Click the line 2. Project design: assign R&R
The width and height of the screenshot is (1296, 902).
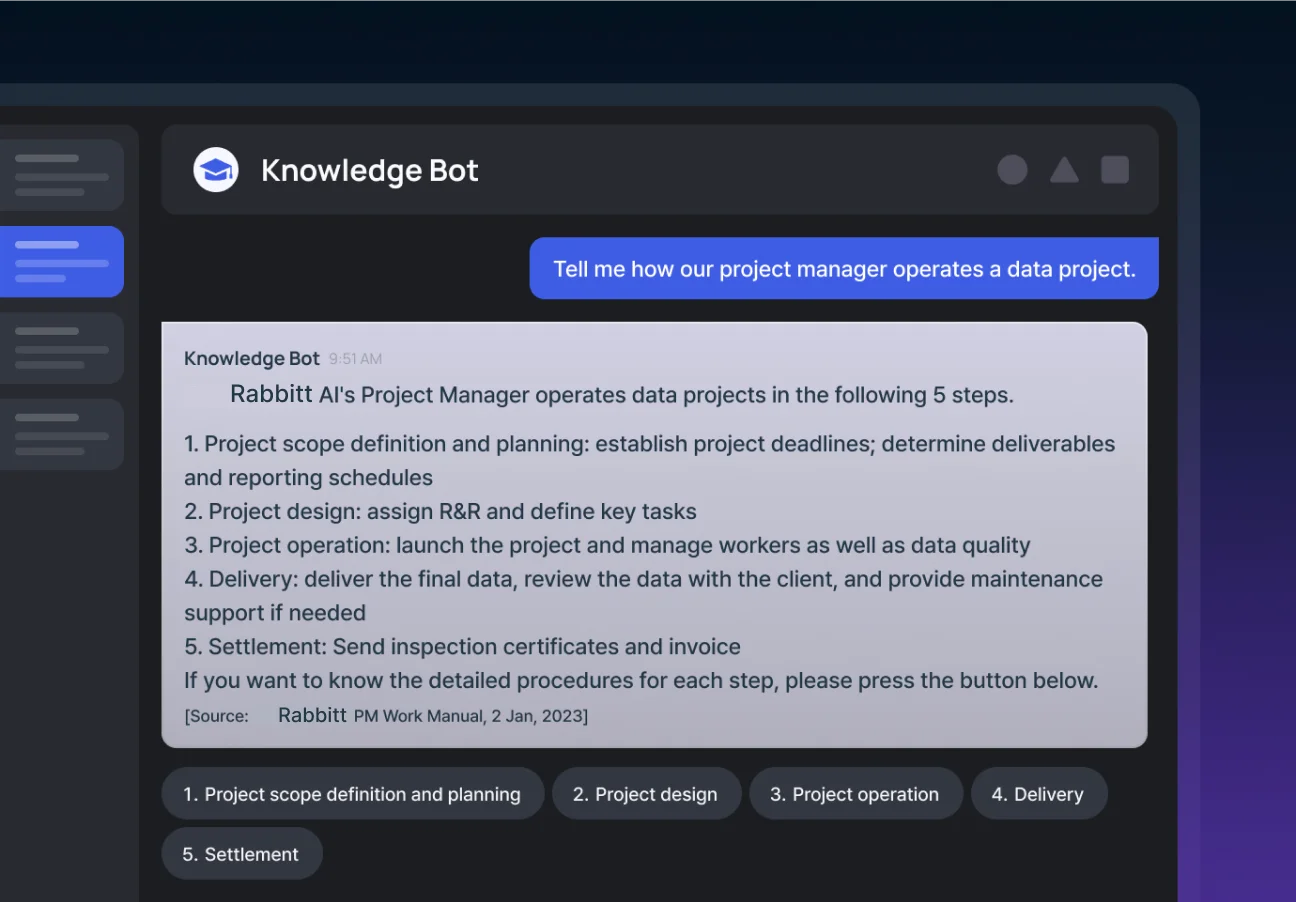point(440,511)
